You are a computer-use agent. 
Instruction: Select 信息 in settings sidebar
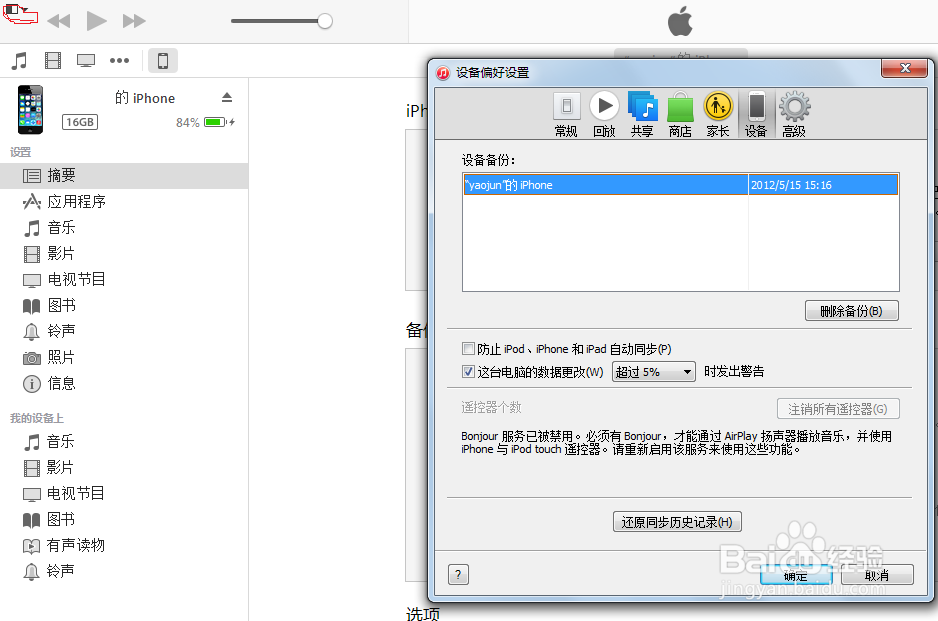(124, 383)
